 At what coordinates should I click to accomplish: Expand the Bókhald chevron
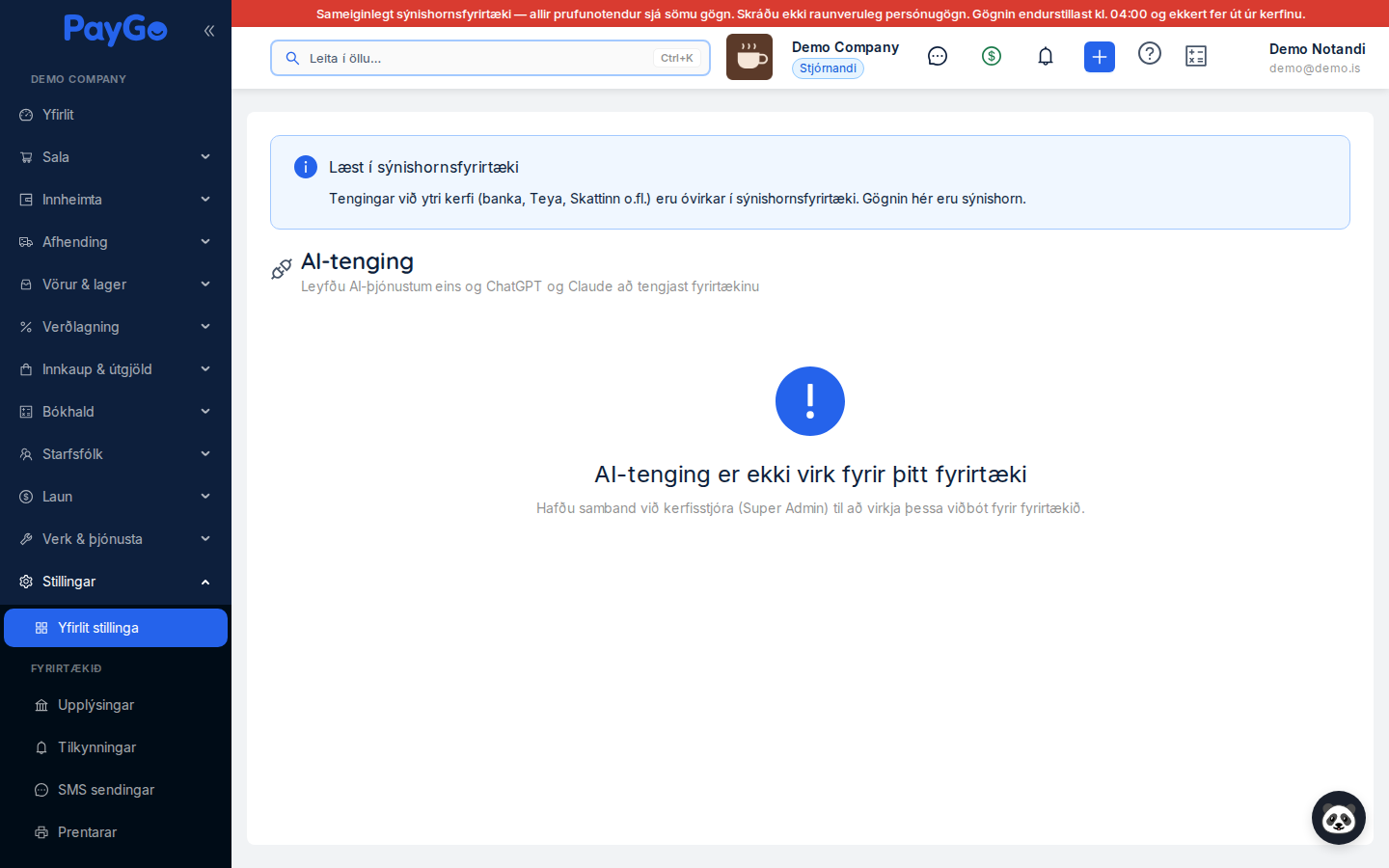click(x=205, y=412)
